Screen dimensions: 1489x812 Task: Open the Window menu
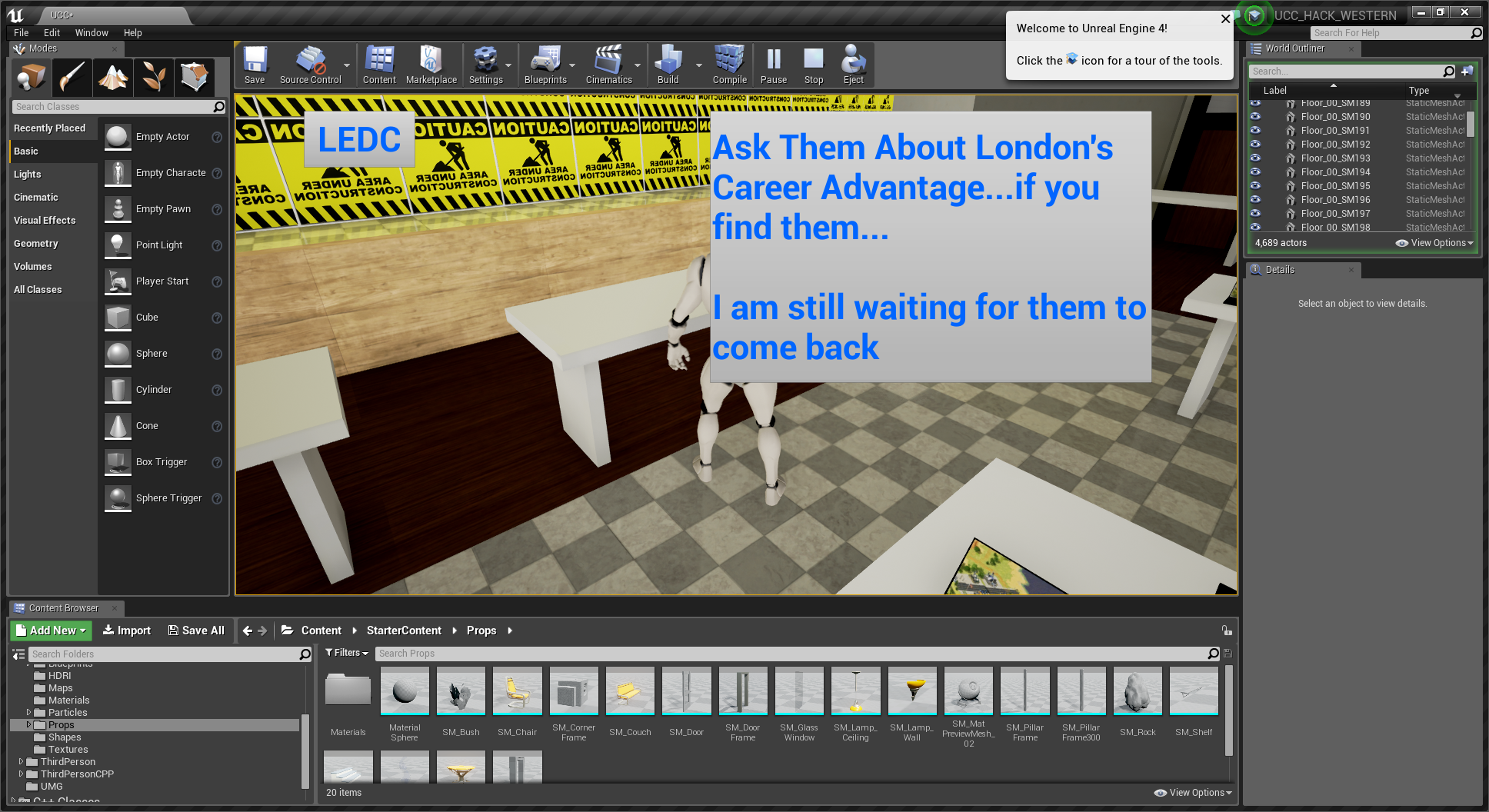92,33
